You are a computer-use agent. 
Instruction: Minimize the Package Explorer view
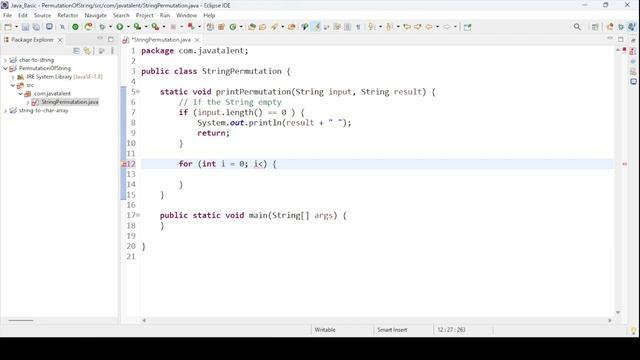pos(100,39)
